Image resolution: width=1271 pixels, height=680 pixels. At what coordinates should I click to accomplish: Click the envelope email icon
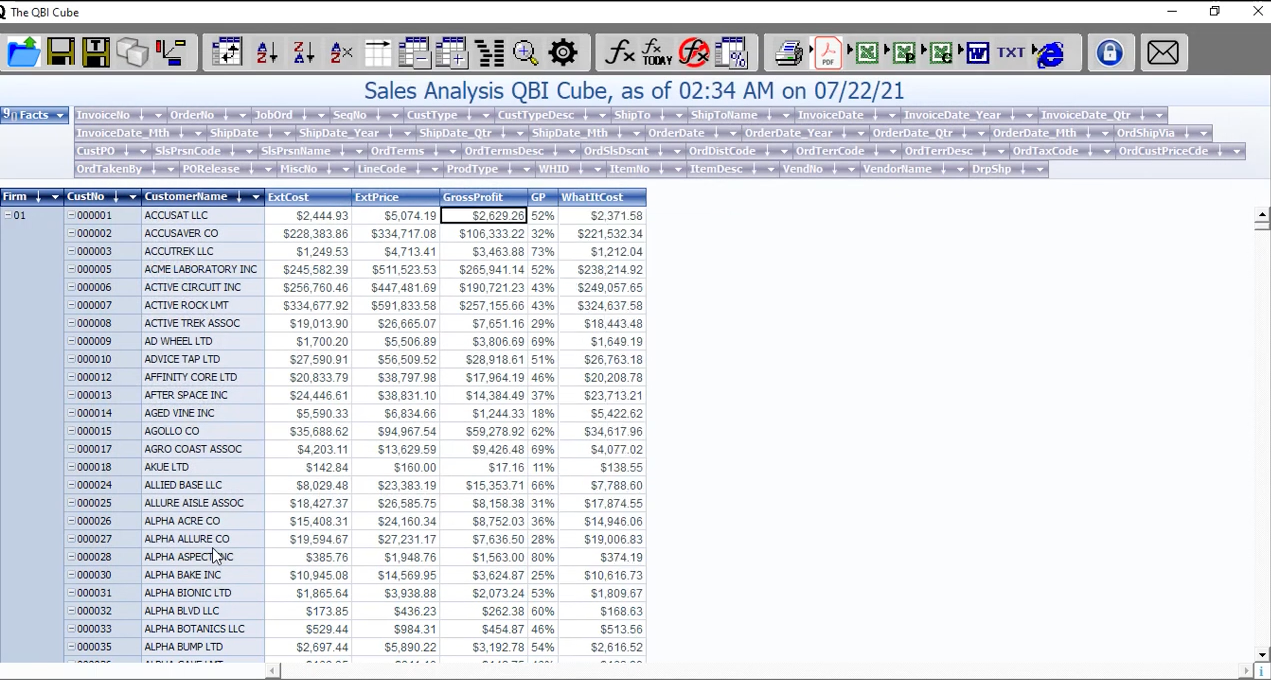click(x=1162, y=52)
